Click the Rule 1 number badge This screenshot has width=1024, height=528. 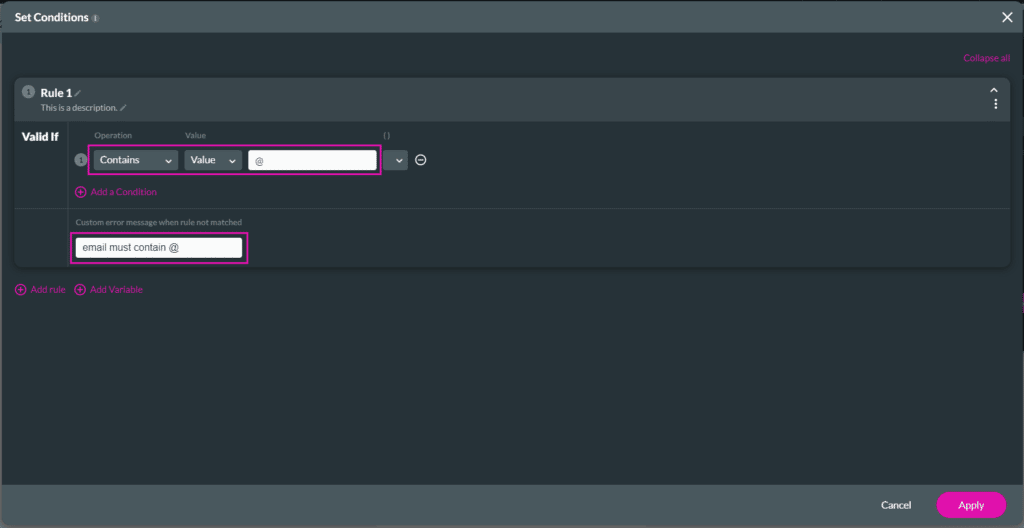(28, 92)
